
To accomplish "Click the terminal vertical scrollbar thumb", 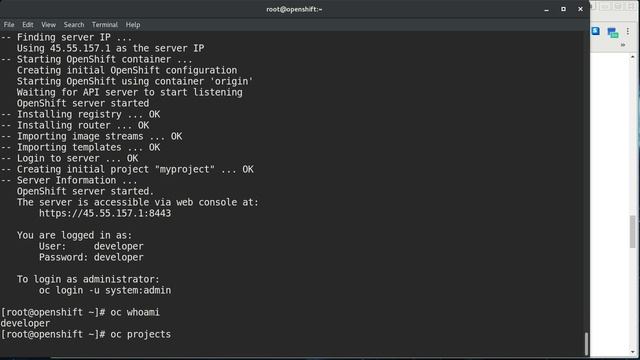I will pyautogui.click(x=587, y=344).
